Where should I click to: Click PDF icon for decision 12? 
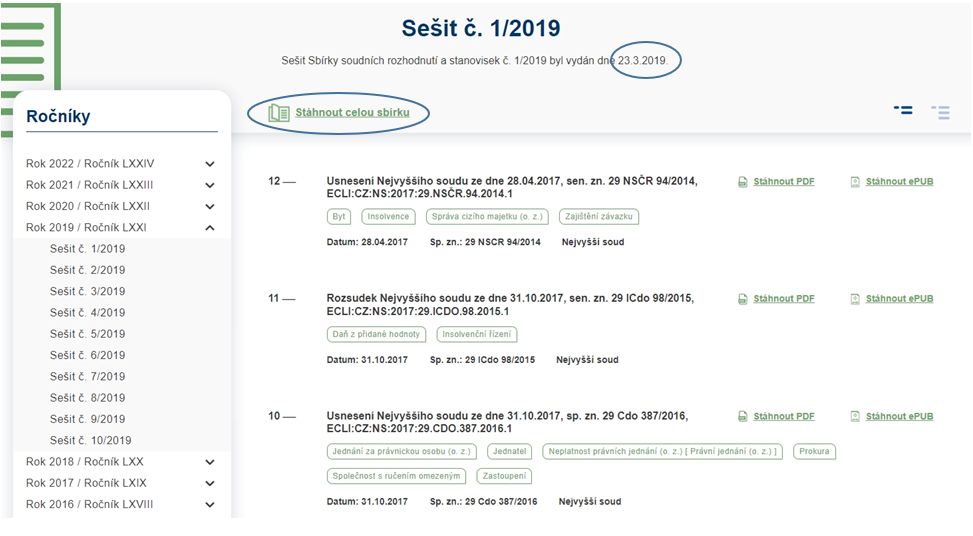tap(742, 182)
